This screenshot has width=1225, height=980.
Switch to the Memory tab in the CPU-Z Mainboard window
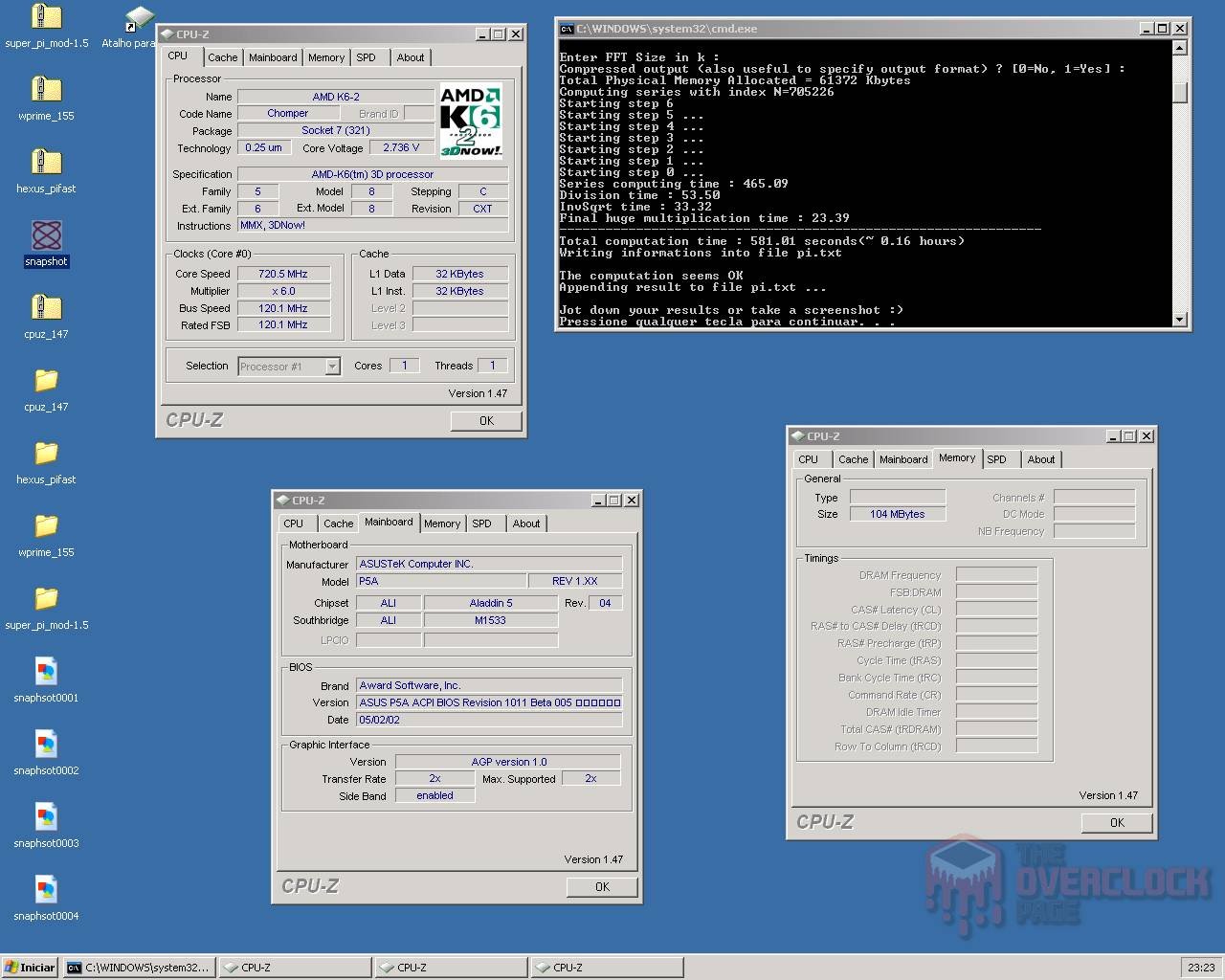pyautogui.click(x=442, y=523)
